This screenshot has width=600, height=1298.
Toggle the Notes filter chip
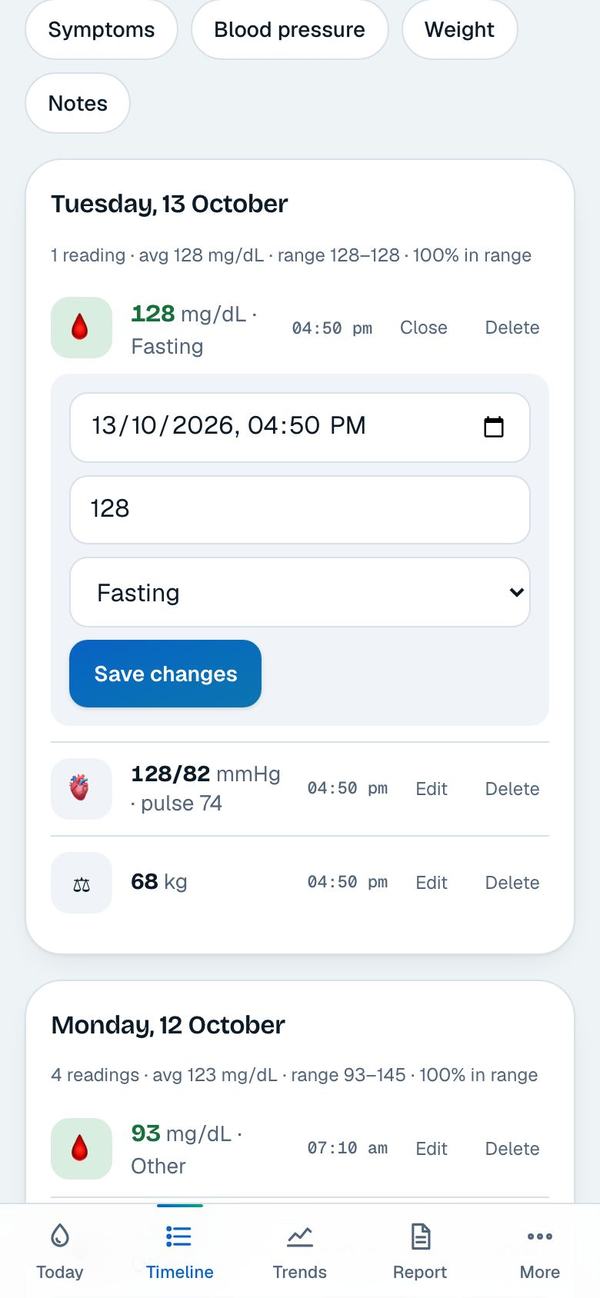78,103
